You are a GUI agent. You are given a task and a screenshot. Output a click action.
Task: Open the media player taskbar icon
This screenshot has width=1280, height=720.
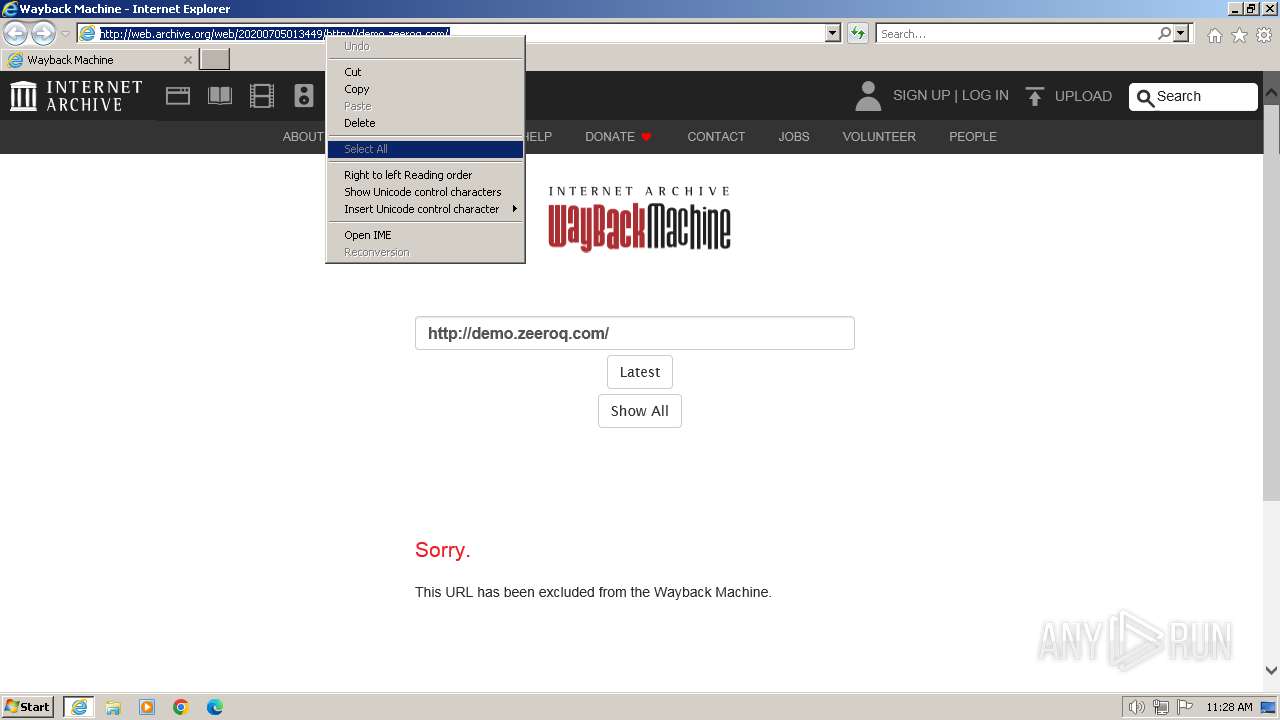coord(147,707)
